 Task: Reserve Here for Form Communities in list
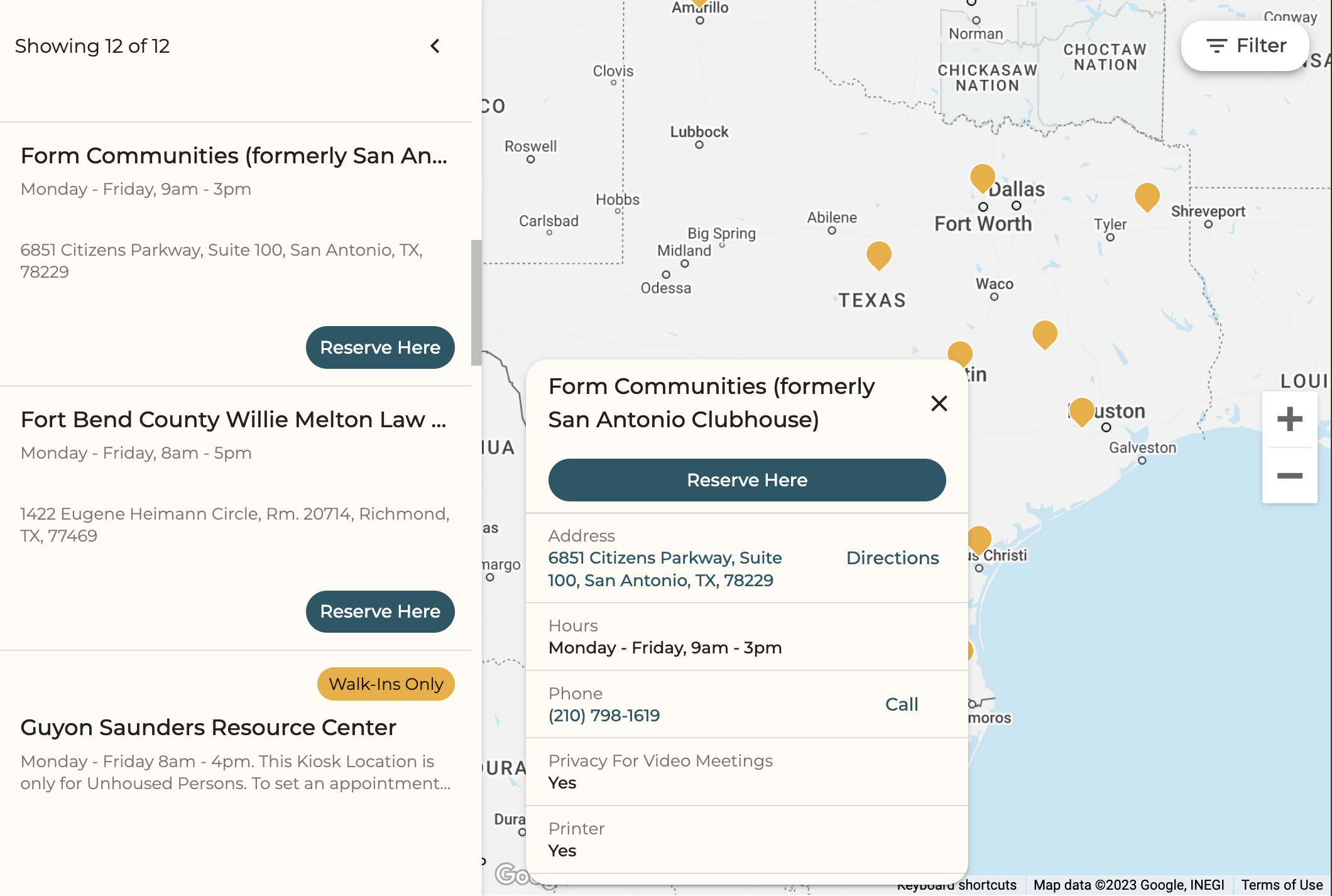tap(380, 347)
